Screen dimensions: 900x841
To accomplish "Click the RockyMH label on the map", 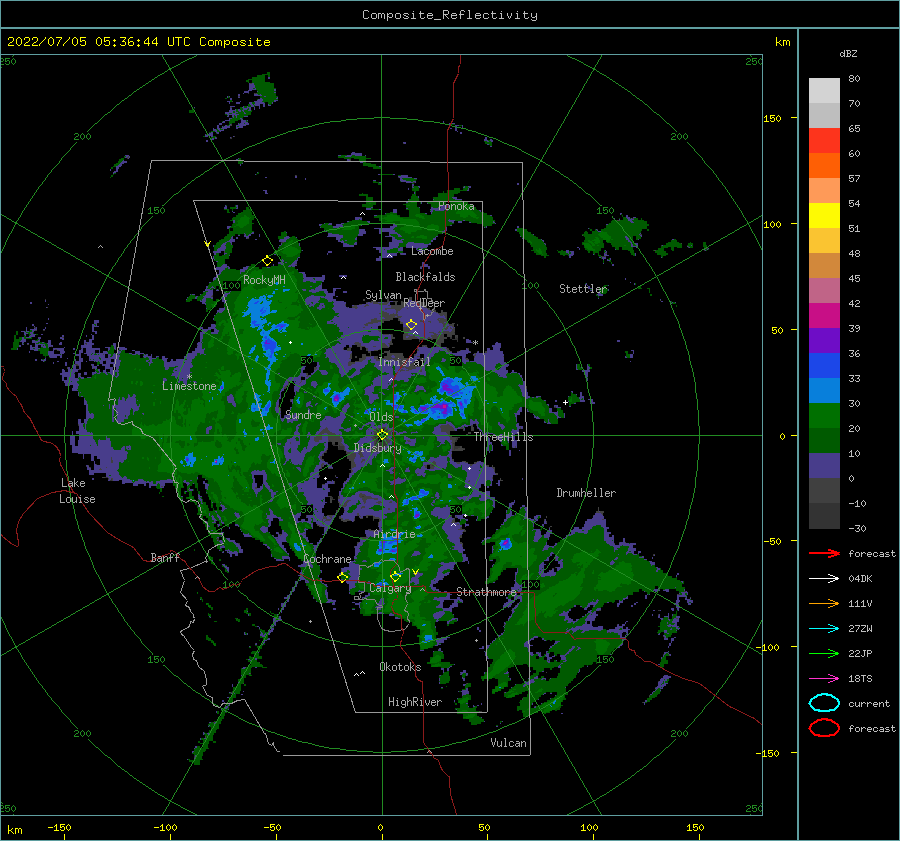I will [x=265, y=280].
